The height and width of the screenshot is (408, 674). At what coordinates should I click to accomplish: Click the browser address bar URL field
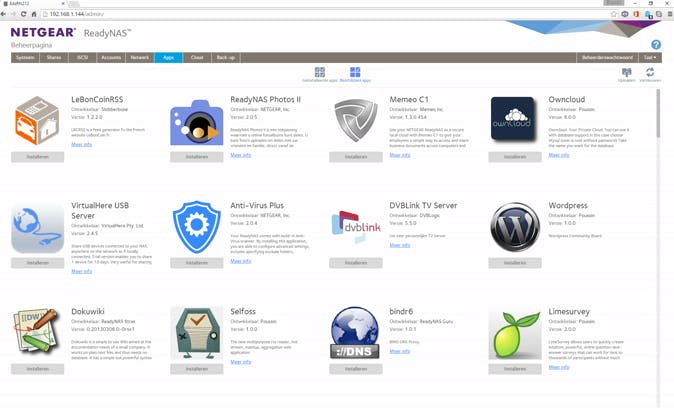[x=325, y=14]
